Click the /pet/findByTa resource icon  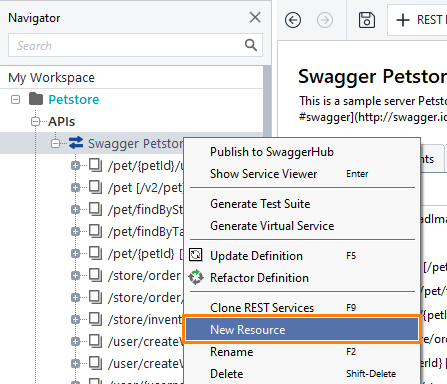click(x=96, y=231)
